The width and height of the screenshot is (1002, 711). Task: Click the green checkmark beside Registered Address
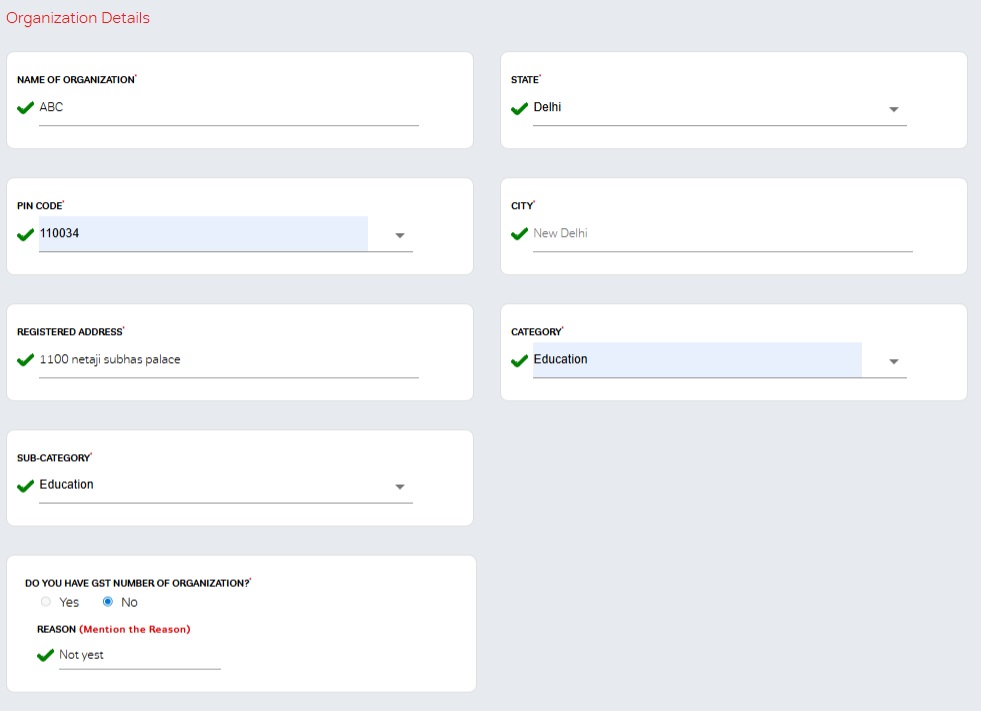click(x=26, y=360)
